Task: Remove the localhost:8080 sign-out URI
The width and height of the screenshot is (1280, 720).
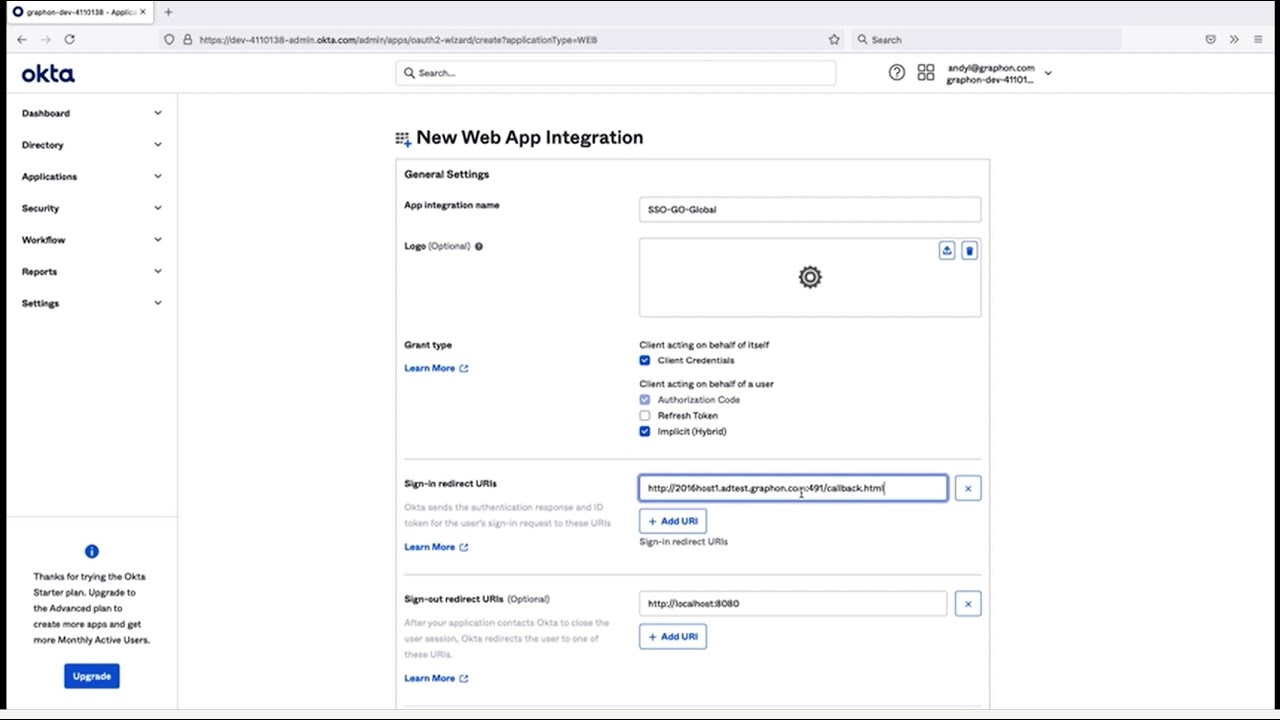Action: click(968, 604)
